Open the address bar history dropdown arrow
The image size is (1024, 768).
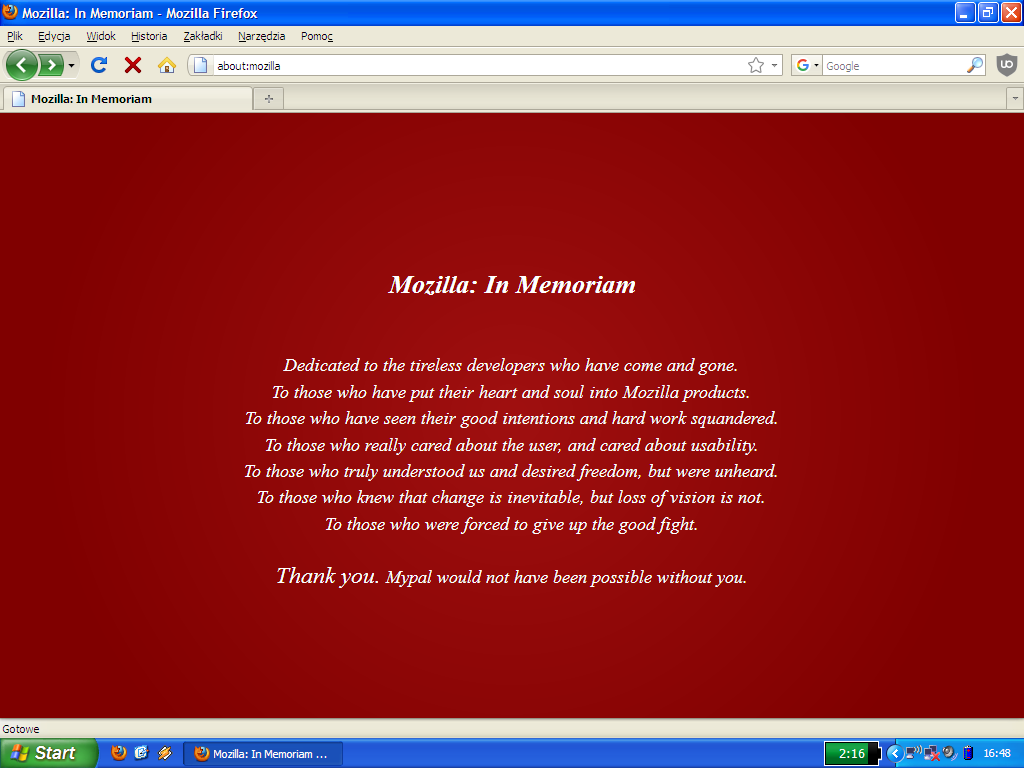pyautogui.click(x=775, y=65)
